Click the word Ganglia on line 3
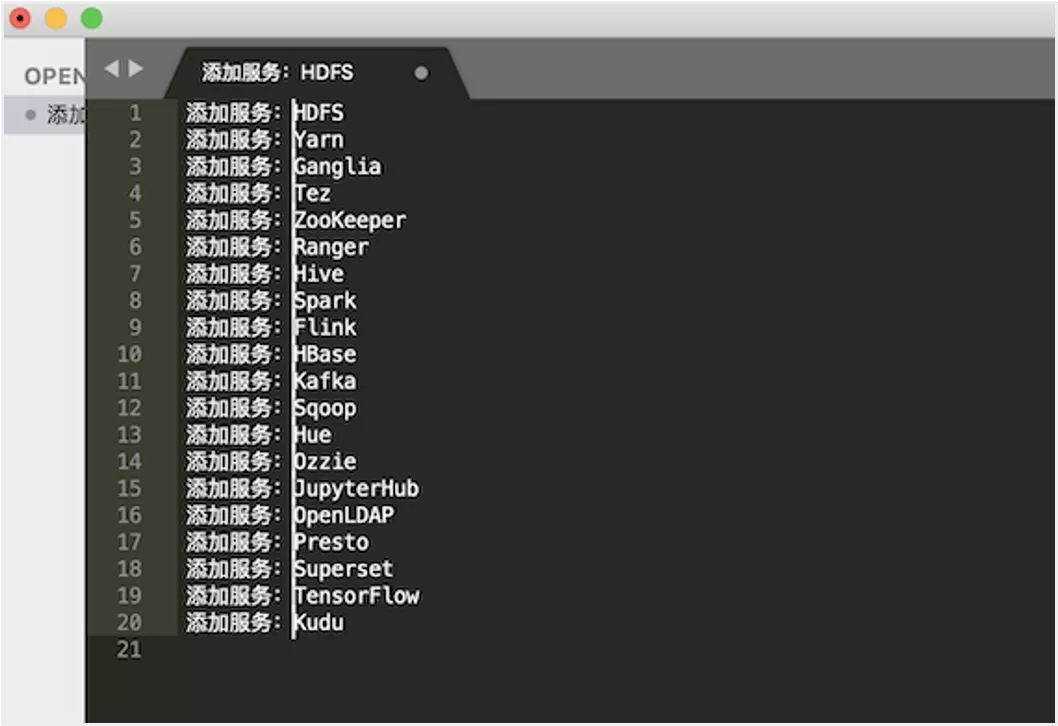Screen dimensions: 1058x726 tap(338, 167)
